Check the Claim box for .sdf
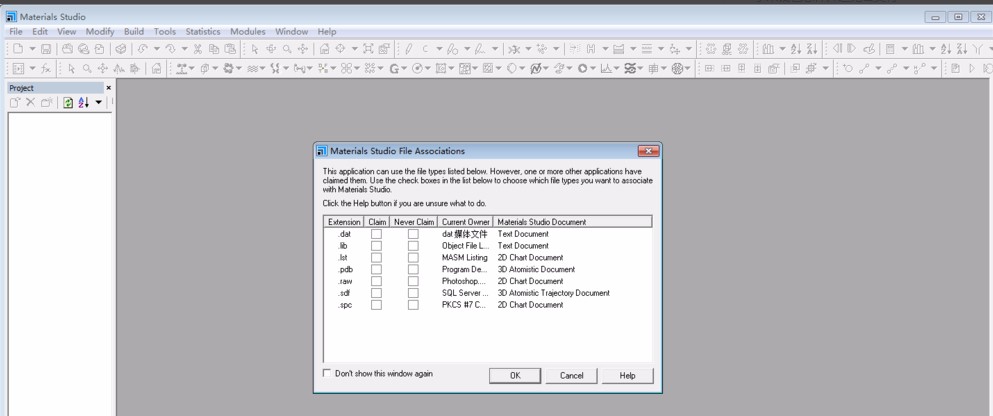 click(376, 293)
